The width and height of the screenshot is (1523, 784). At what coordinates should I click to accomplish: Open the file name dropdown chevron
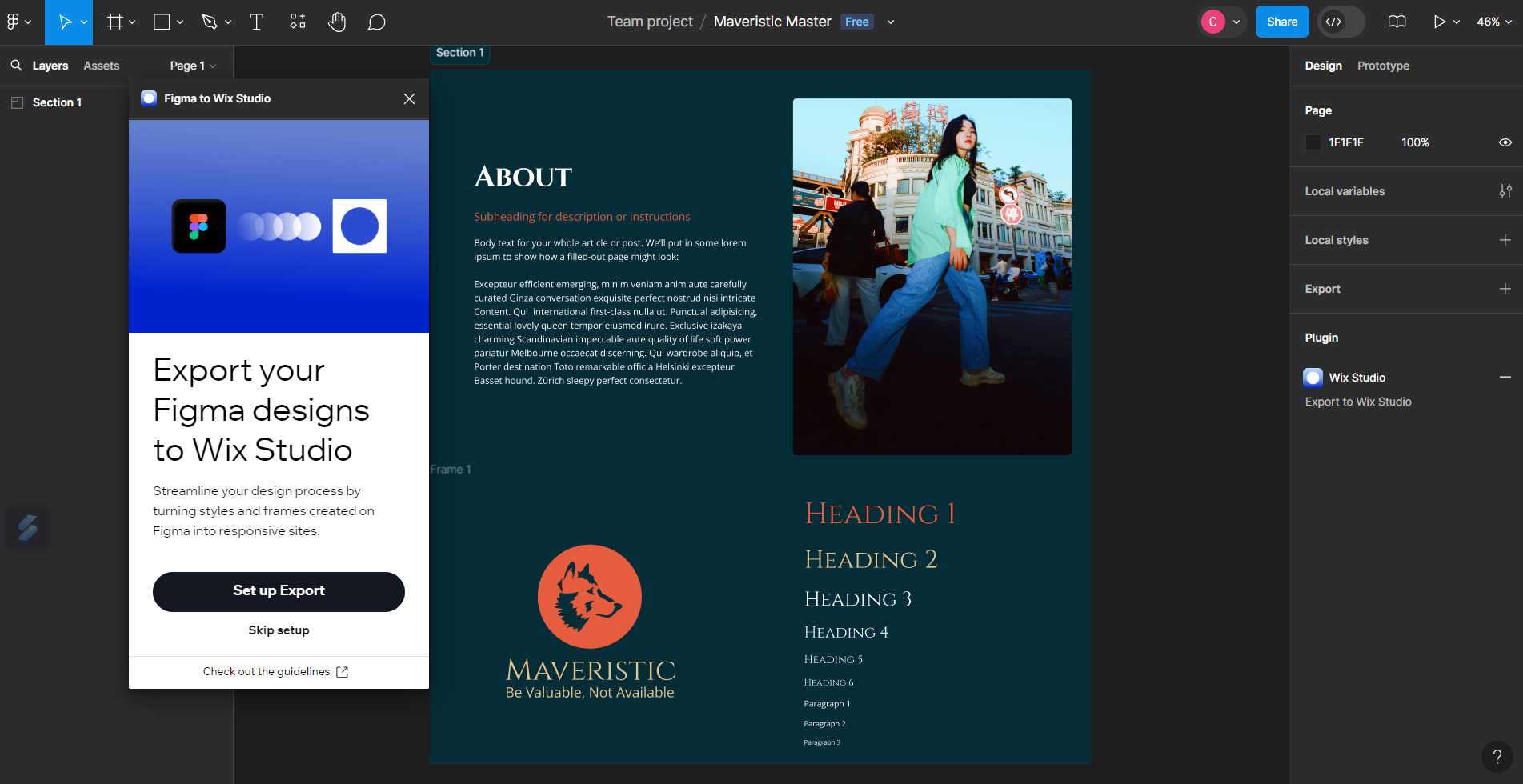(x=891, y=22)
